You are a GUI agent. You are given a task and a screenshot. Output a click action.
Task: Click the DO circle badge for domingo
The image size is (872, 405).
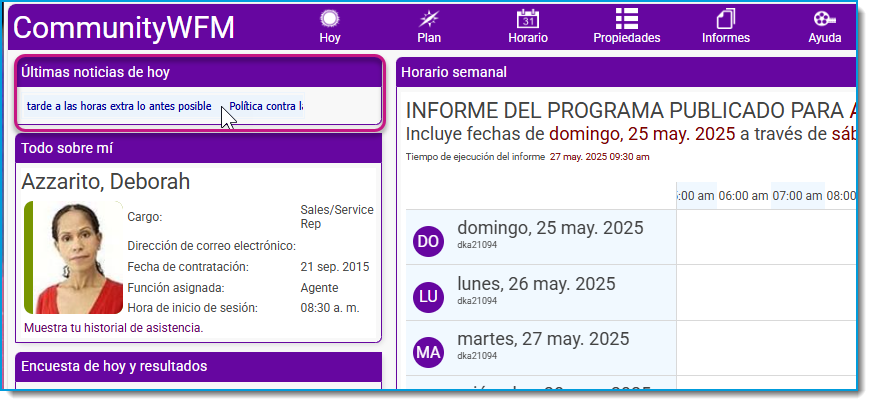[428, 241]
